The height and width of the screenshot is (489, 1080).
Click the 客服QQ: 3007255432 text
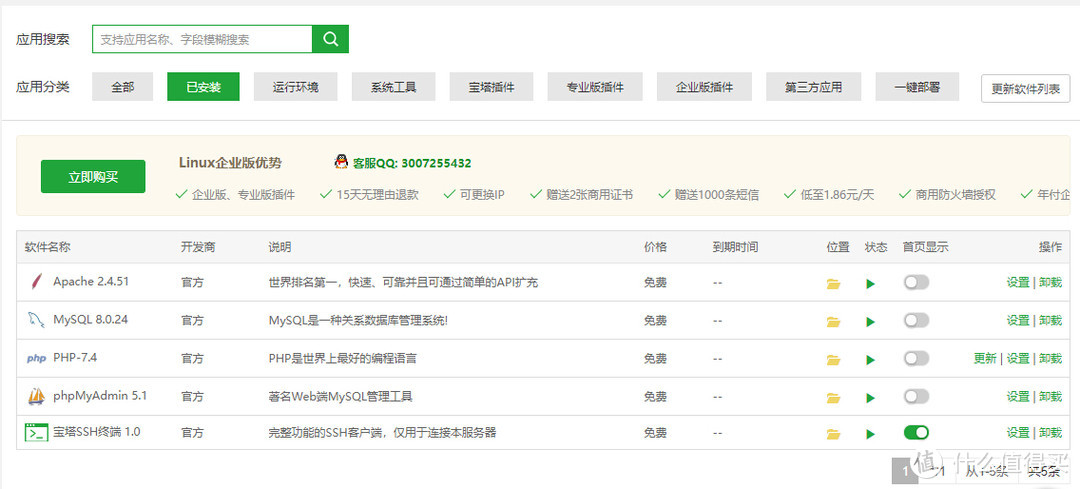[x=412, y=163]
